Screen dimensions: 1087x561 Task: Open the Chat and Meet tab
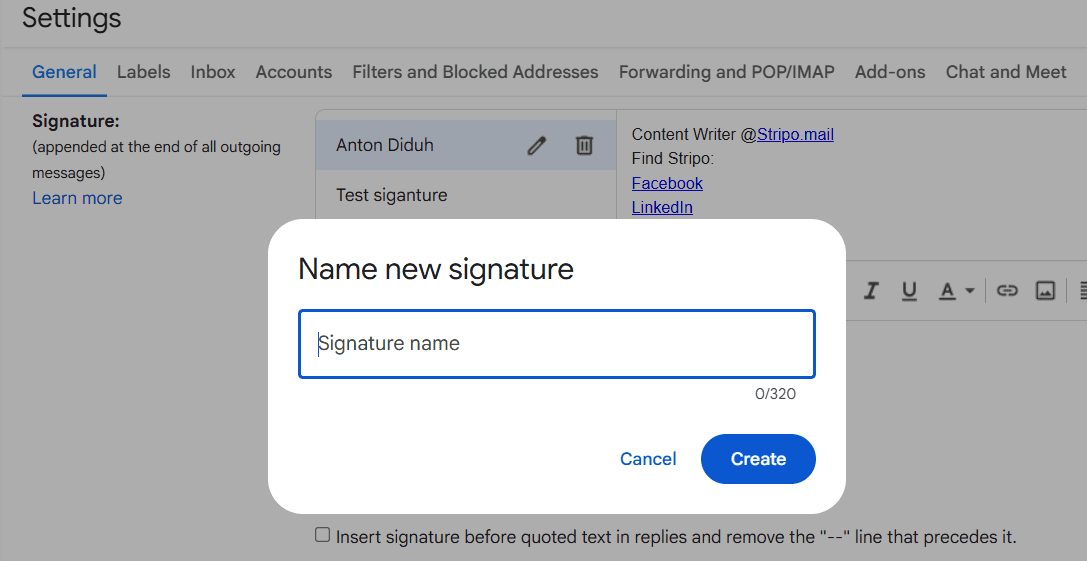tap(1006, 72)
